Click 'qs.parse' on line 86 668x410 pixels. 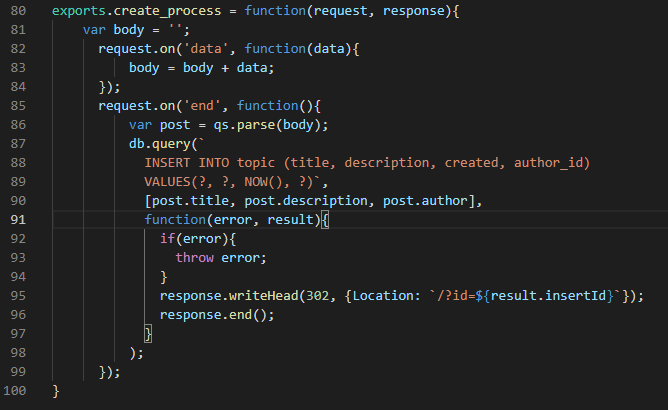(x=244, y=125)
